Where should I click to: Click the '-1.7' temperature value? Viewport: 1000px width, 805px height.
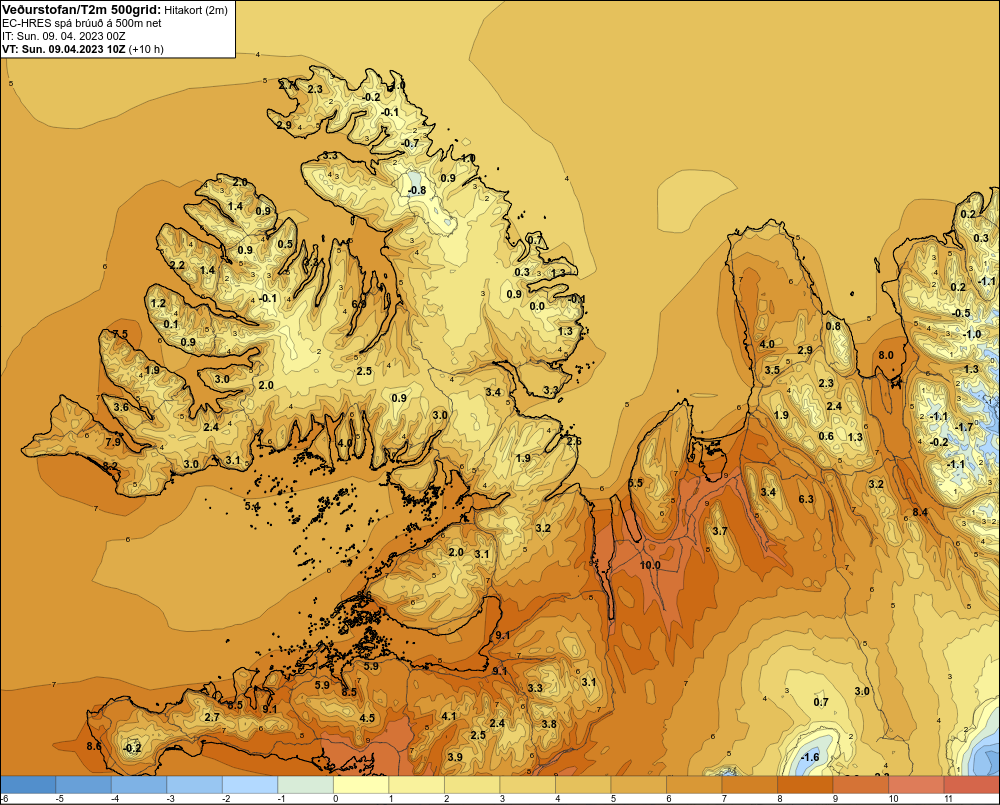(963, 427)
